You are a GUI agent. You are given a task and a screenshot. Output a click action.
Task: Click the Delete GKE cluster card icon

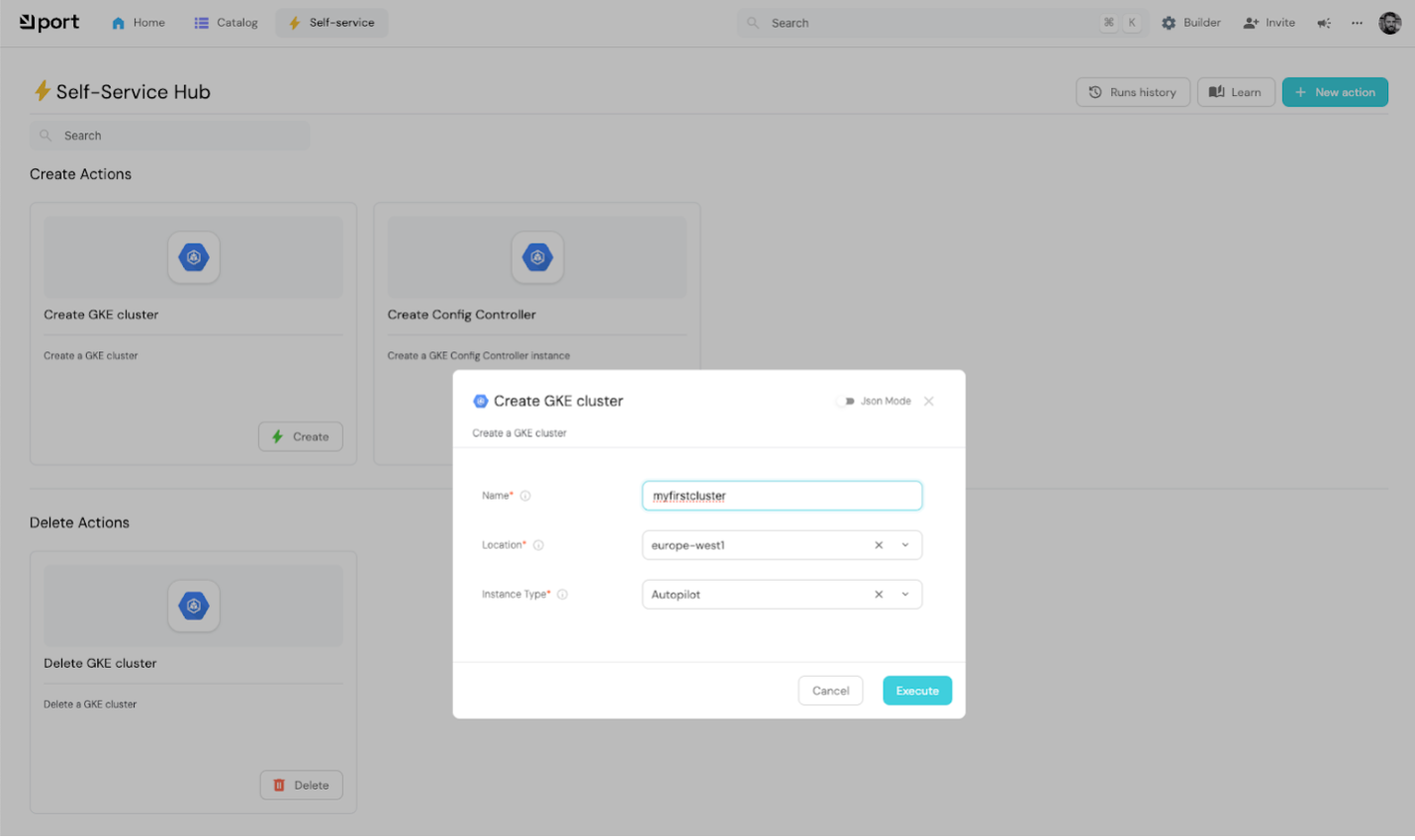coord(194,606)
